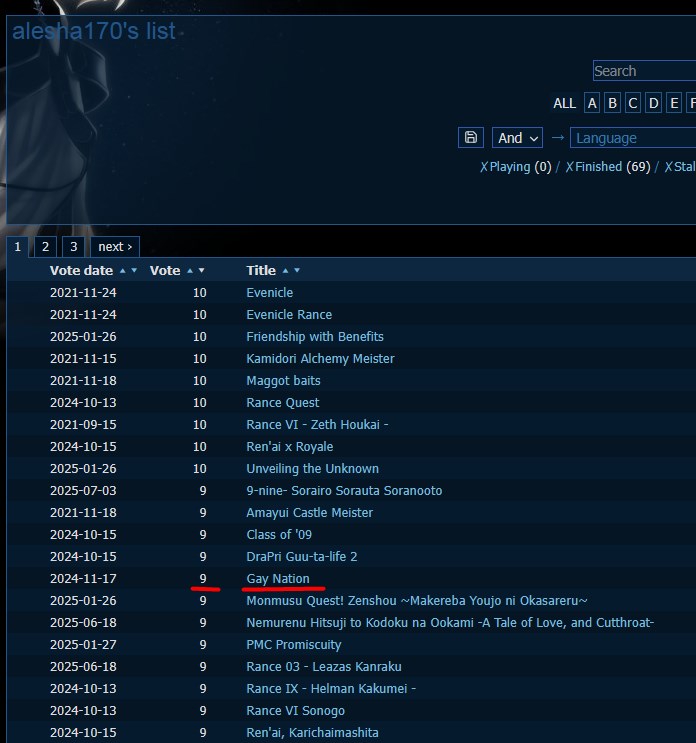This screenshot has height=743, width=696.
Task: Click vote date 2025-07-03
Action: (x=83, y=490)
